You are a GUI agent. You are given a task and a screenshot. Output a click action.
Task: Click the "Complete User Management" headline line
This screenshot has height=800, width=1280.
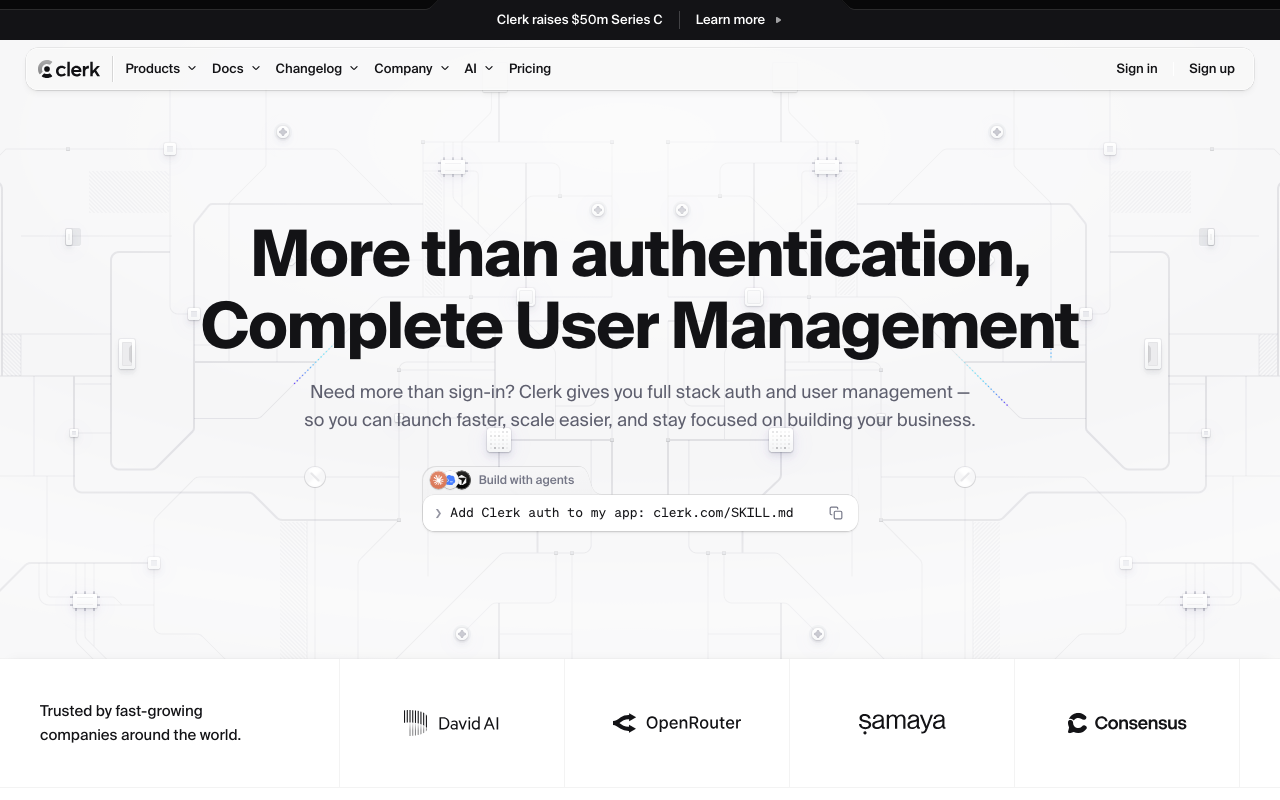pos(640,326)
